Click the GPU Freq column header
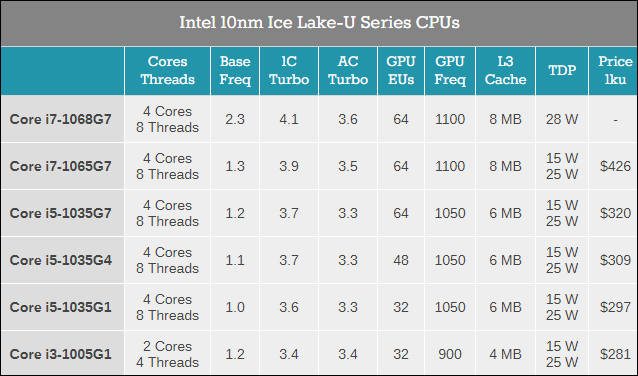The height and width of the screenshot is (376, 638). [x=450, y=70]
